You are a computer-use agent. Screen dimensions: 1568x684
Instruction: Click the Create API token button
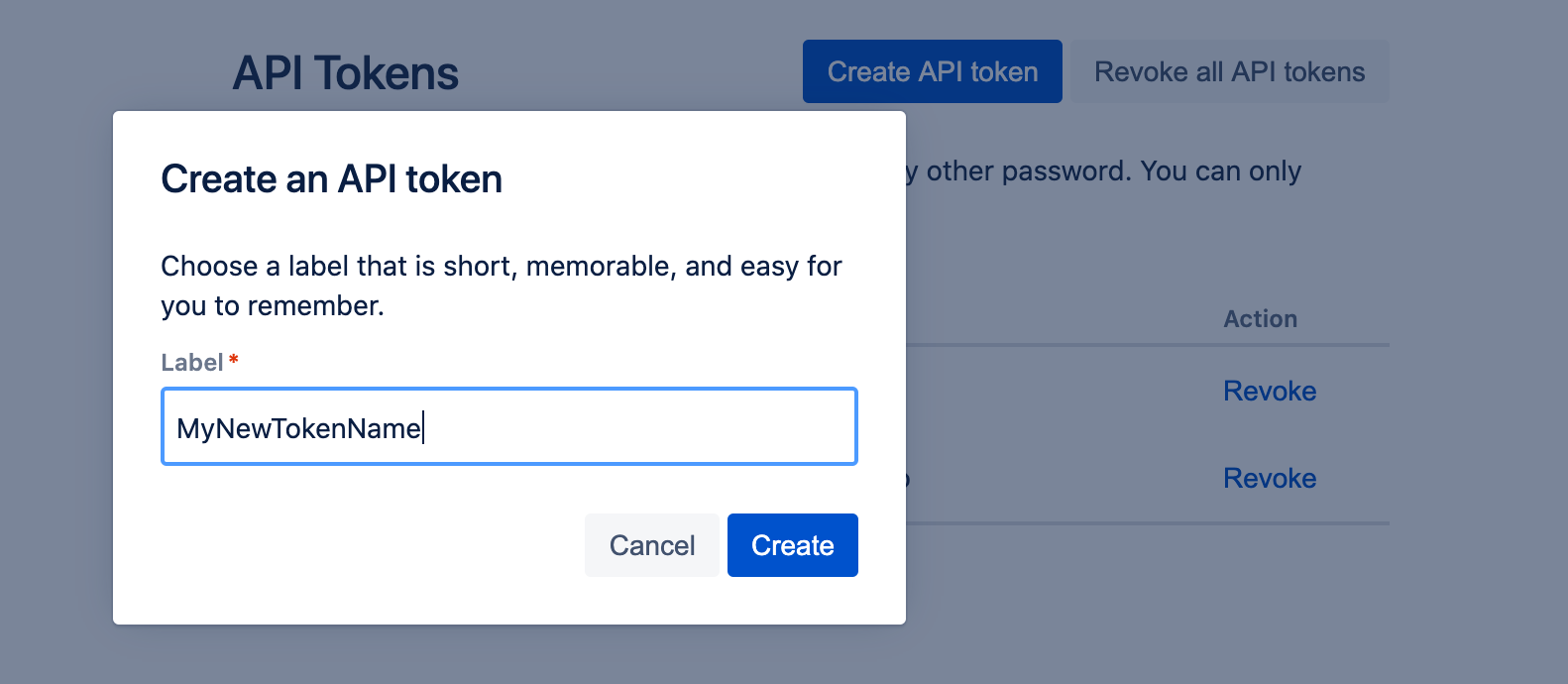click(x=932, y=71)
